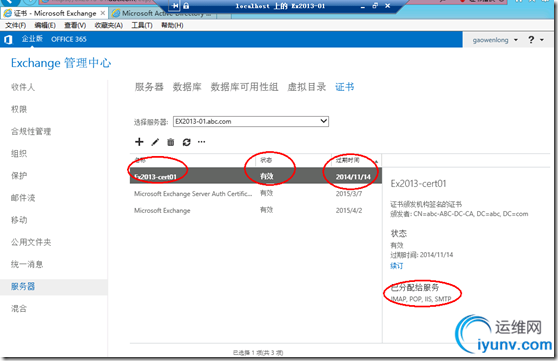Click the 续订 renew link
The width and height of the screenshot is (558, 361).
(x=397, y=266)
